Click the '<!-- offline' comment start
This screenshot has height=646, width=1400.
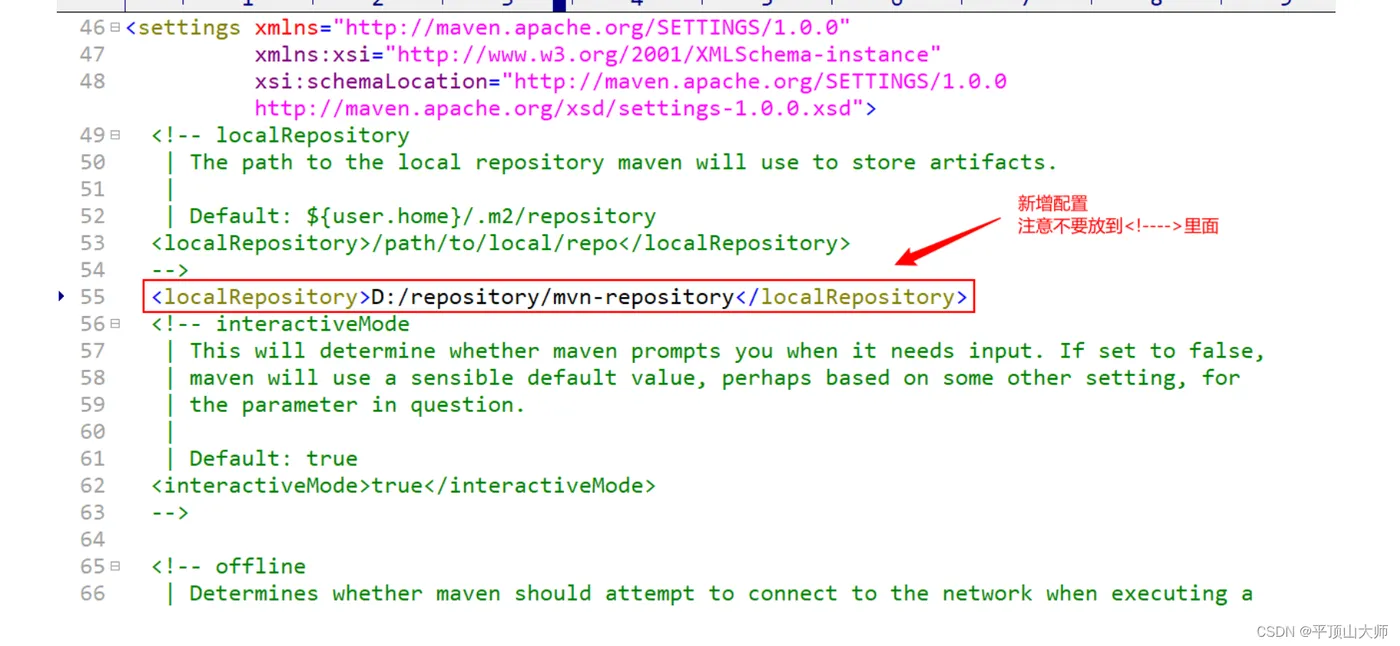[228, 567]
